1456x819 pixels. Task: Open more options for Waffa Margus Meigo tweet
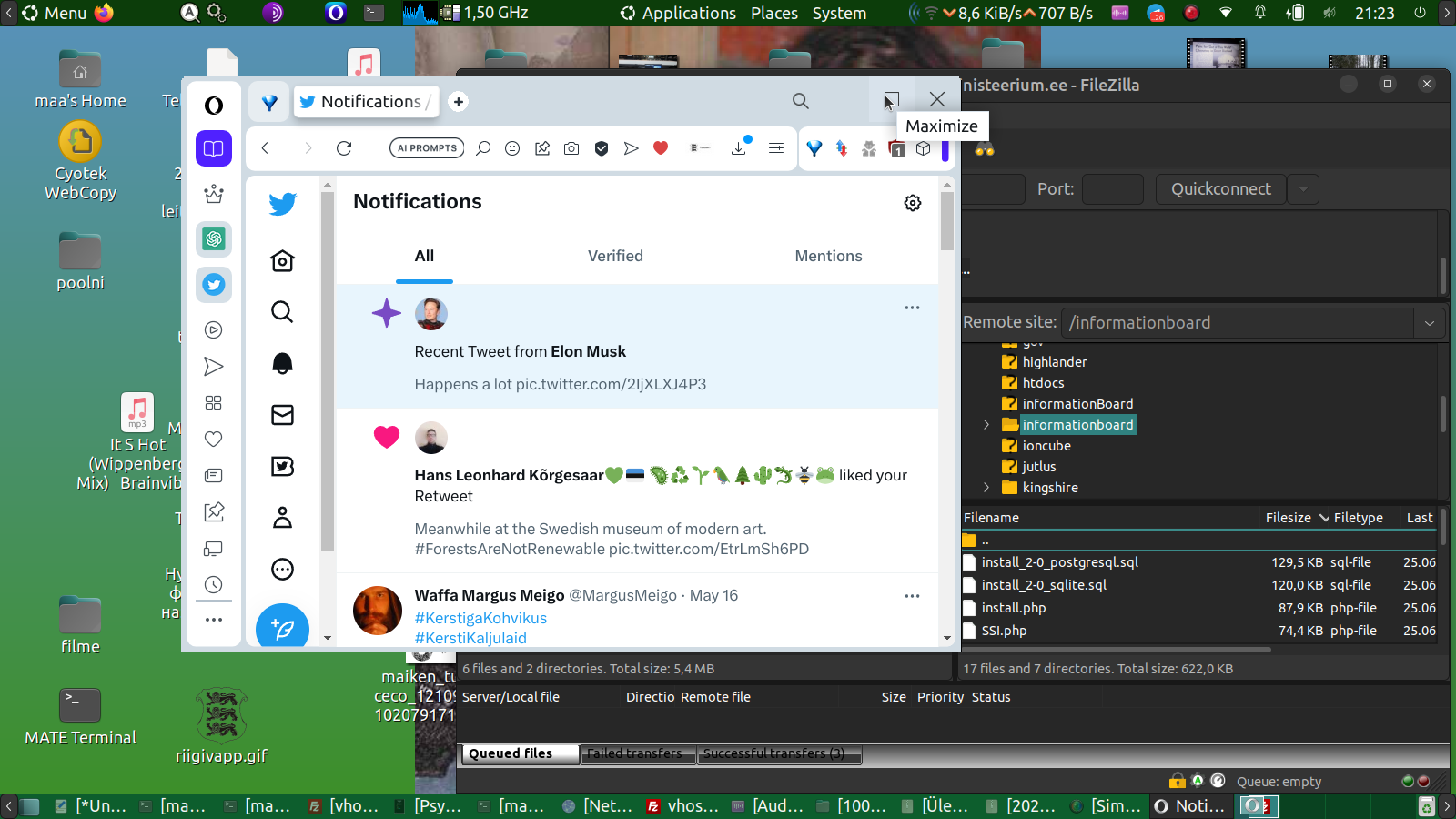[x=912, y=596]
